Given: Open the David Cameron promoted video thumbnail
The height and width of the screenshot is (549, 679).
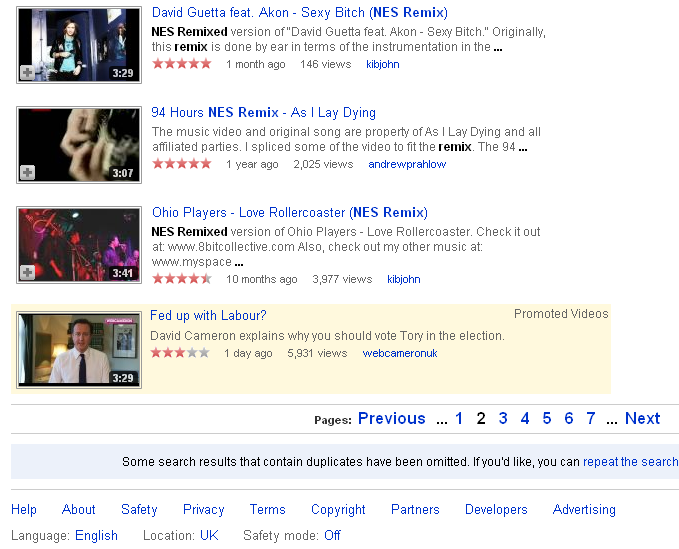Looking at the screenshot, I should (x=79, y=350).
